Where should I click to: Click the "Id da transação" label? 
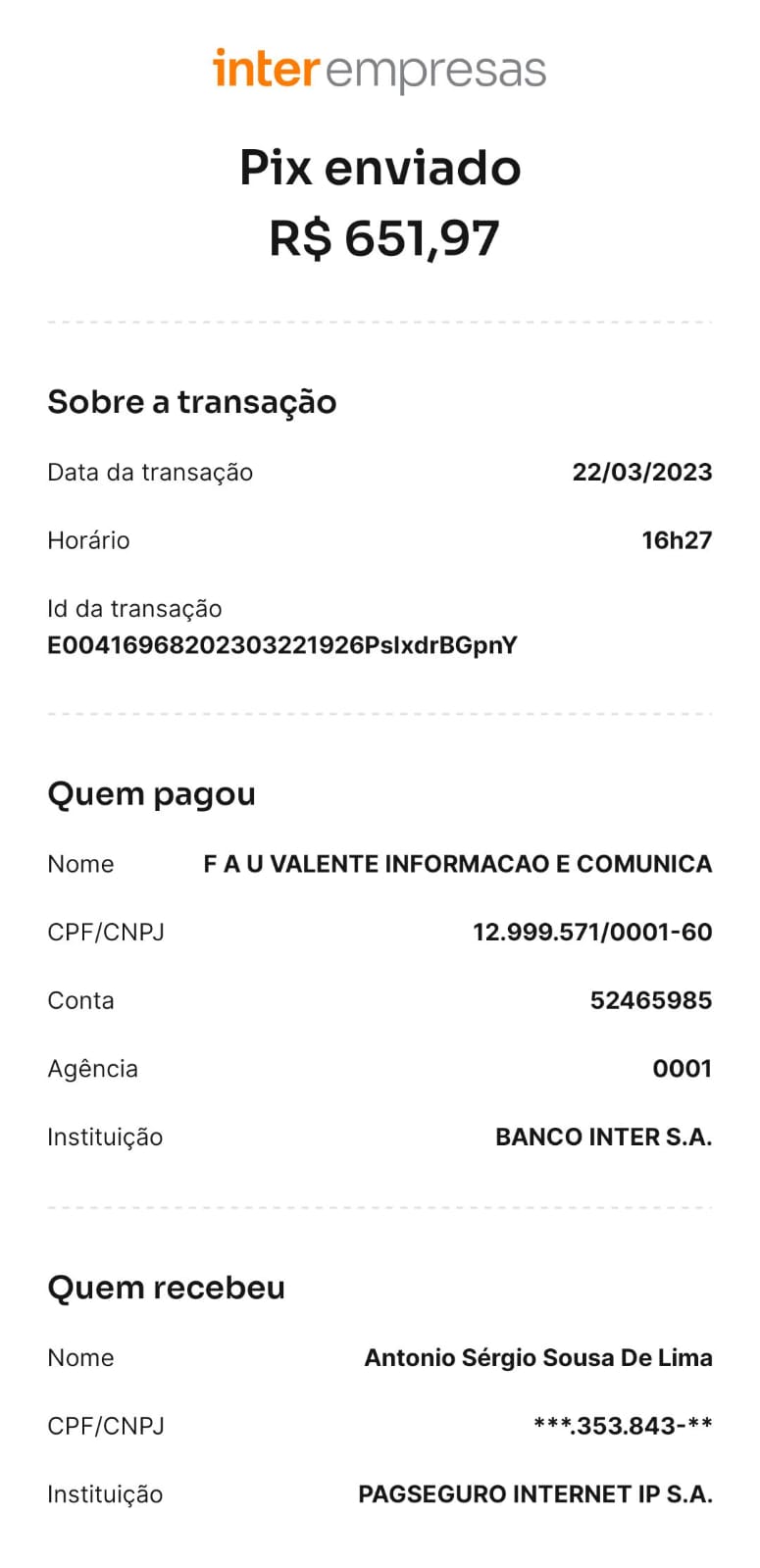(x=134, y=609)
